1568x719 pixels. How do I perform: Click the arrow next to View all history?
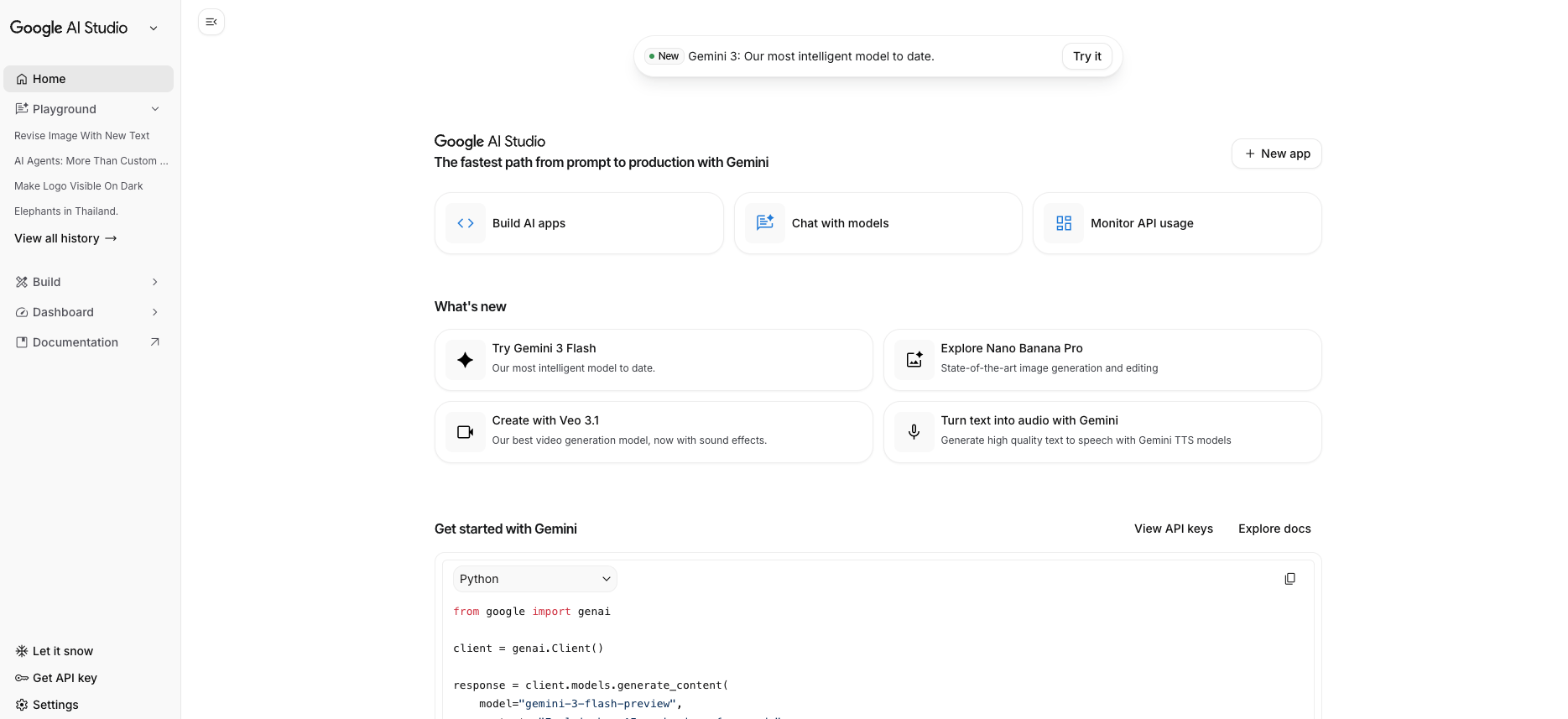pyautogui.click(x=111, y=238)
